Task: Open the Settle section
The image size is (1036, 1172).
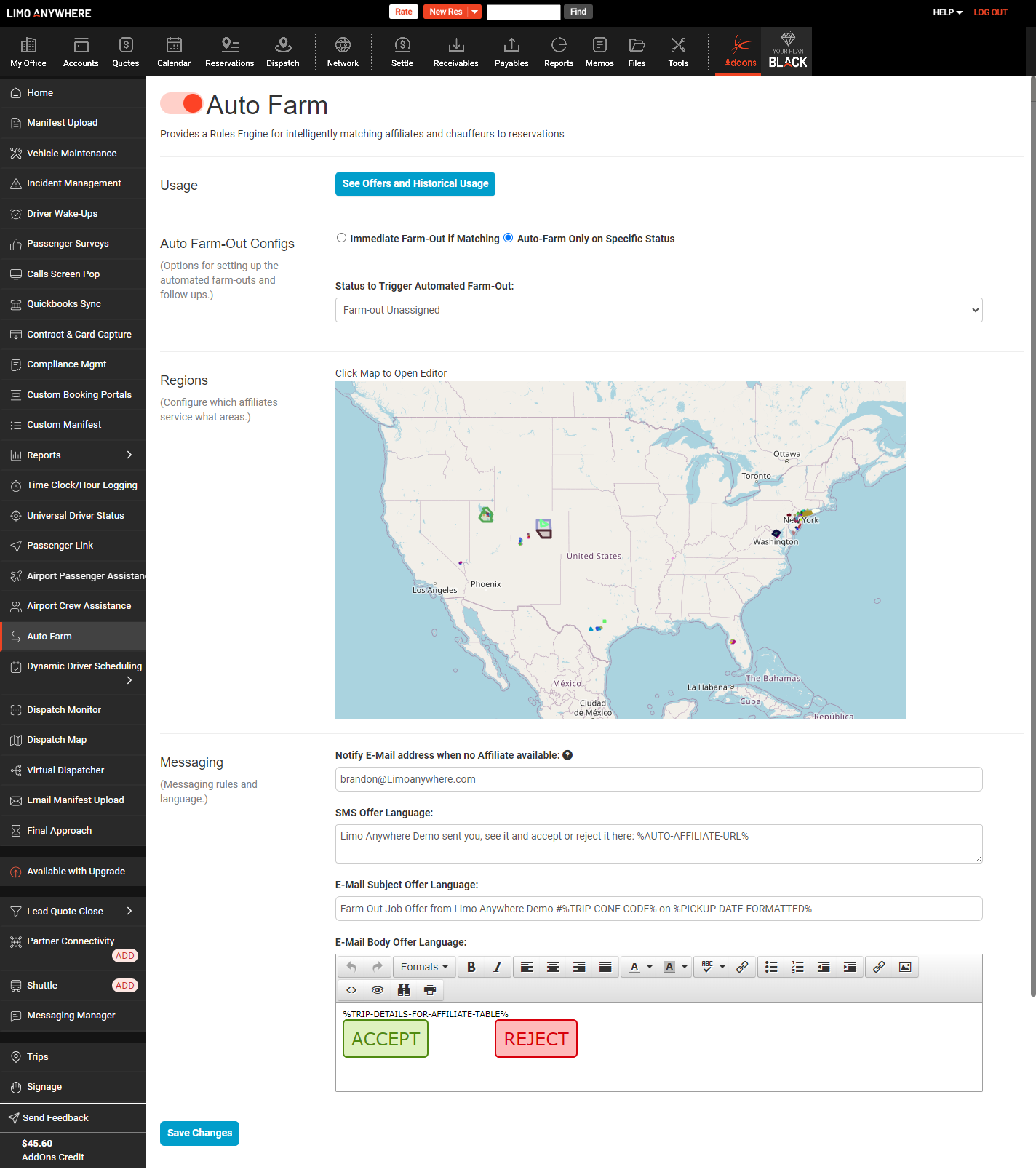Action: coord(402,52)
